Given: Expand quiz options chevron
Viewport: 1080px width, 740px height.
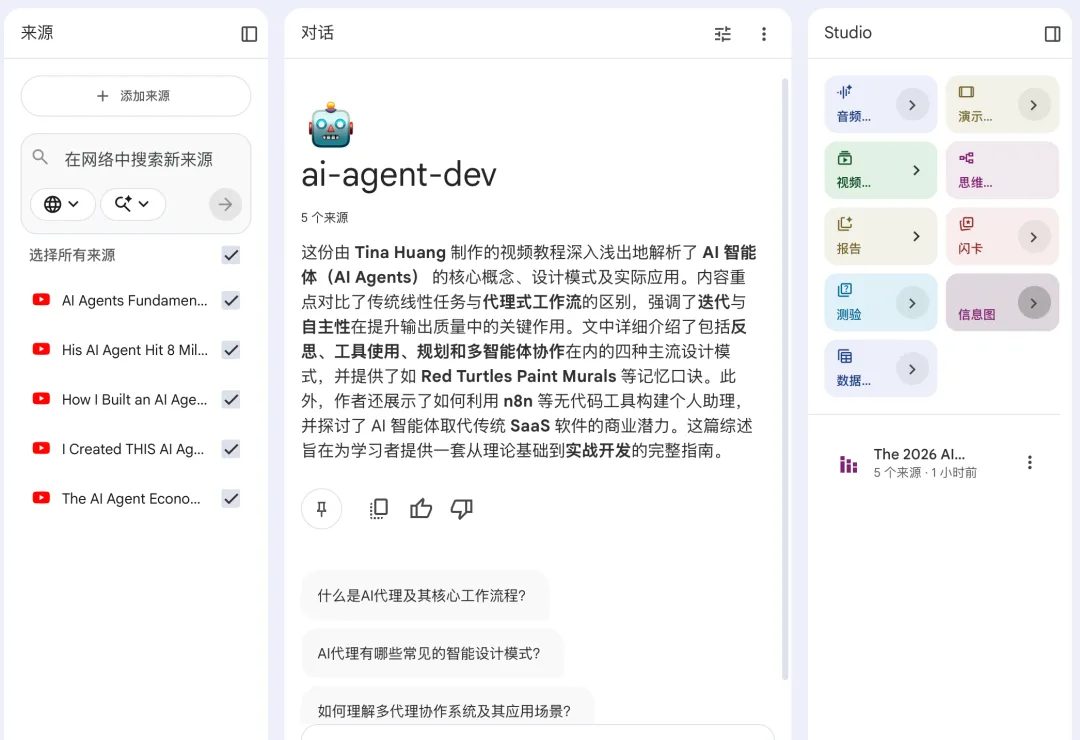Looking at the screenshot, I should coord(912,303).
